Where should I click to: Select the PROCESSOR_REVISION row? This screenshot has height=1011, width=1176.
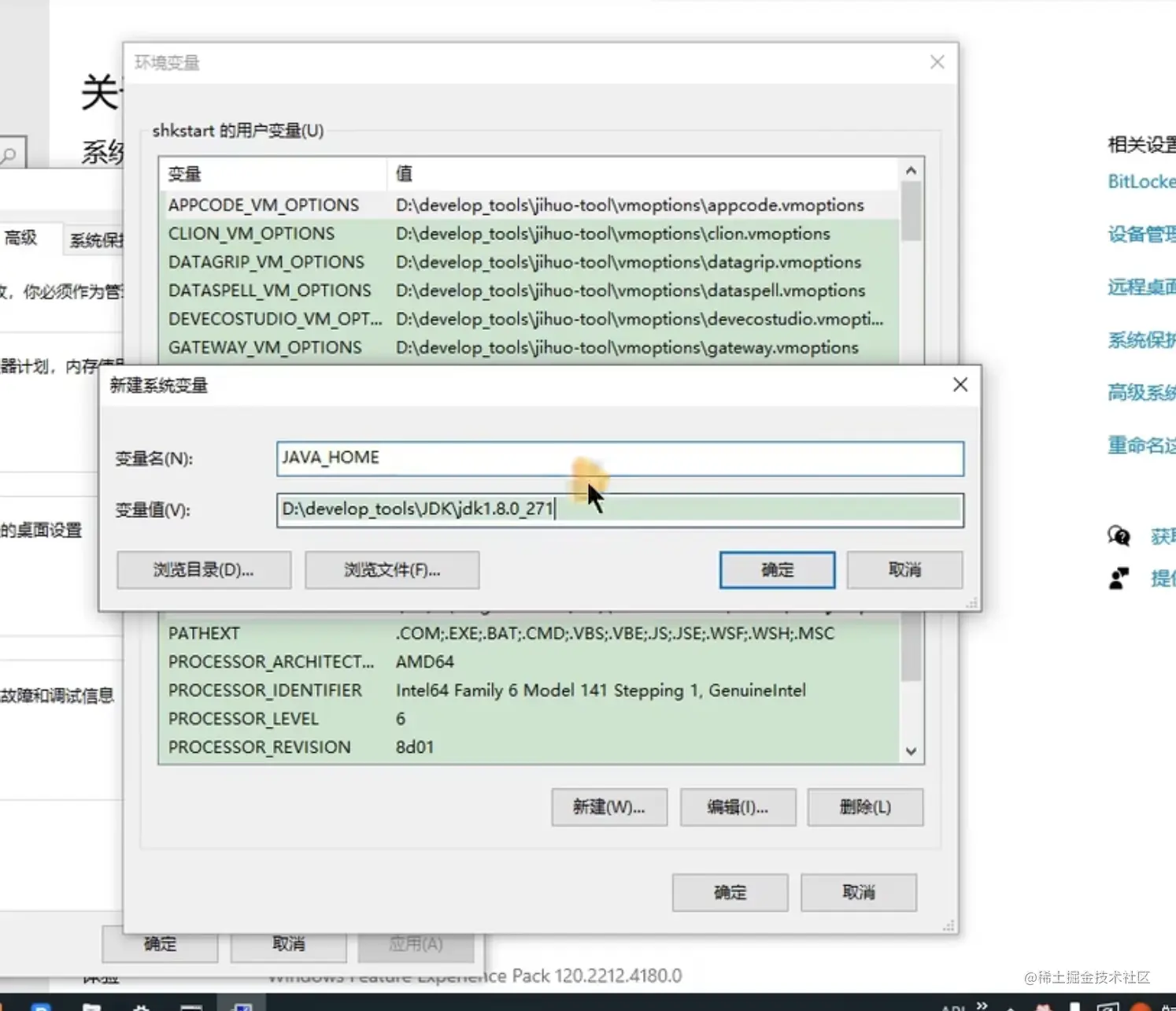pos(528,747)
